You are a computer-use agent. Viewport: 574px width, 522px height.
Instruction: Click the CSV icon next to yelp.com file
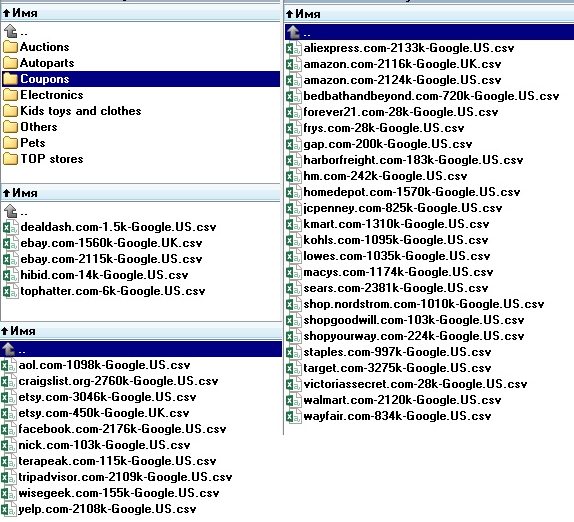click(x=8, y=509)
